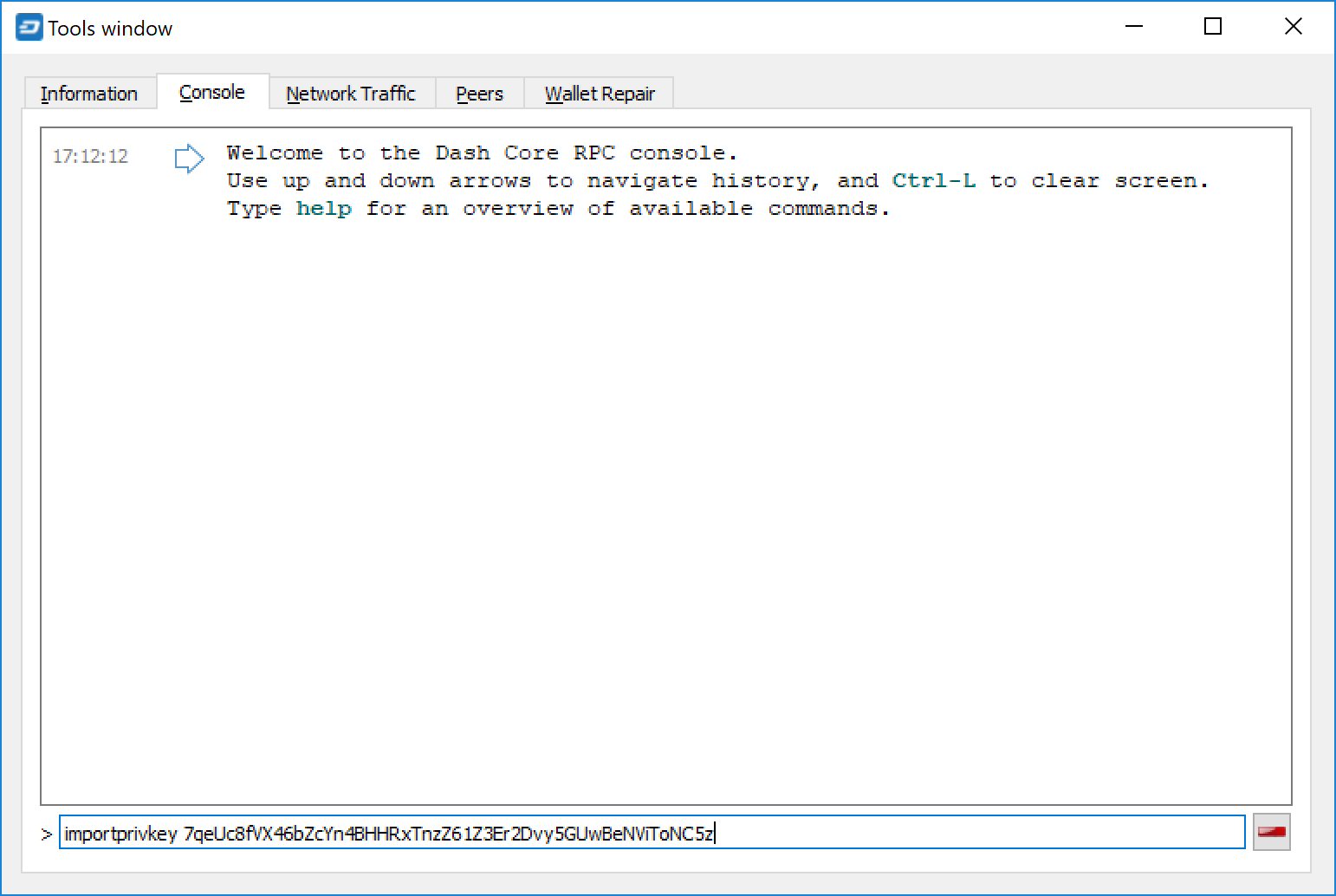Close the Tools window
Image resolution: width=1336 pixels, height=896 pixels.
pyautogui.click(x=1293, y=27)
